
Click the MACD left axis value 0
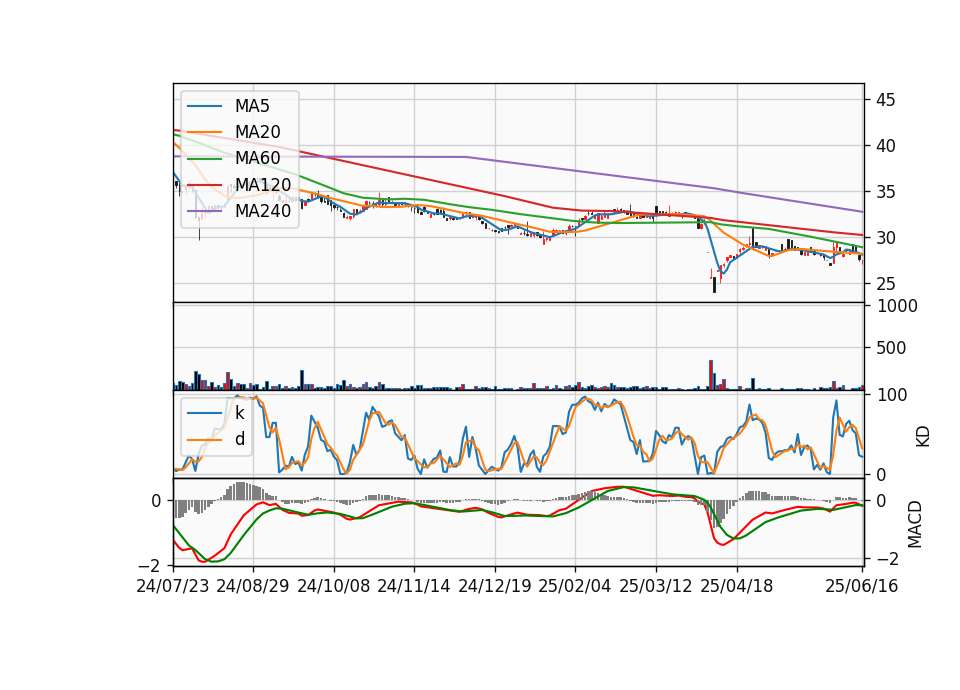coord(156,501)
